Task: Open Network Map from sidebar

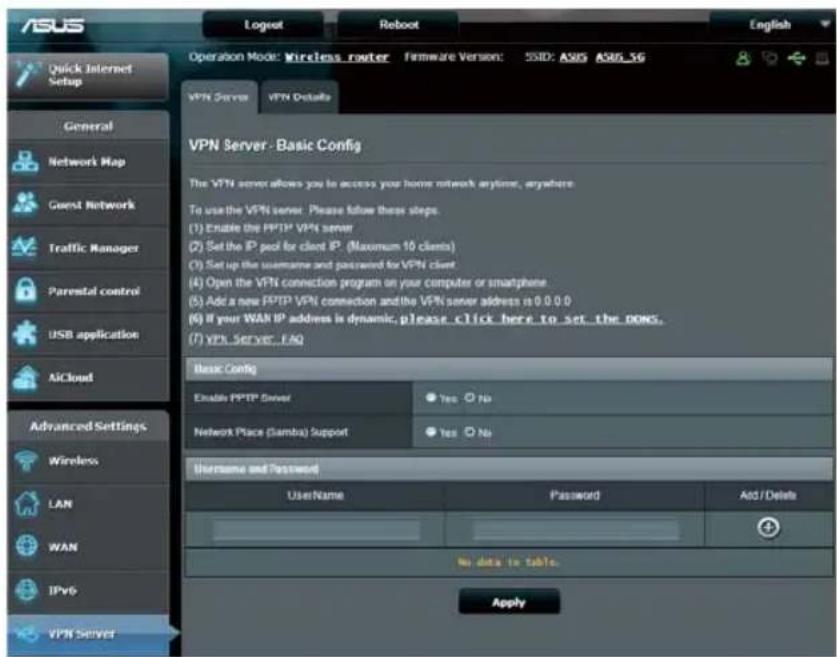Action: pyautogui.click(x=89, y=162)
